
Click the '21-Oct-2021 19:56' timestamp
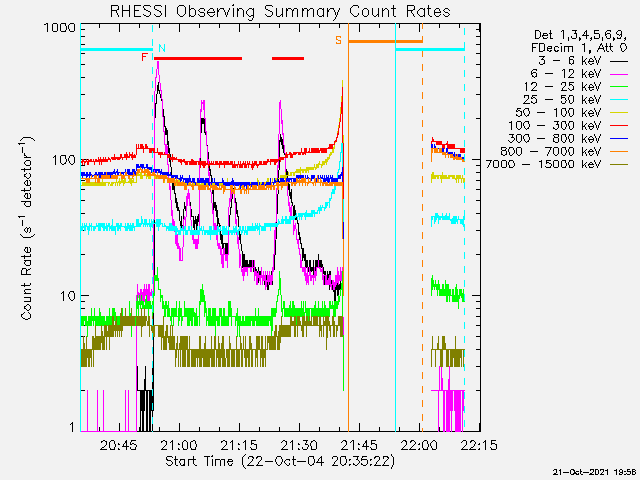point(596,472)
